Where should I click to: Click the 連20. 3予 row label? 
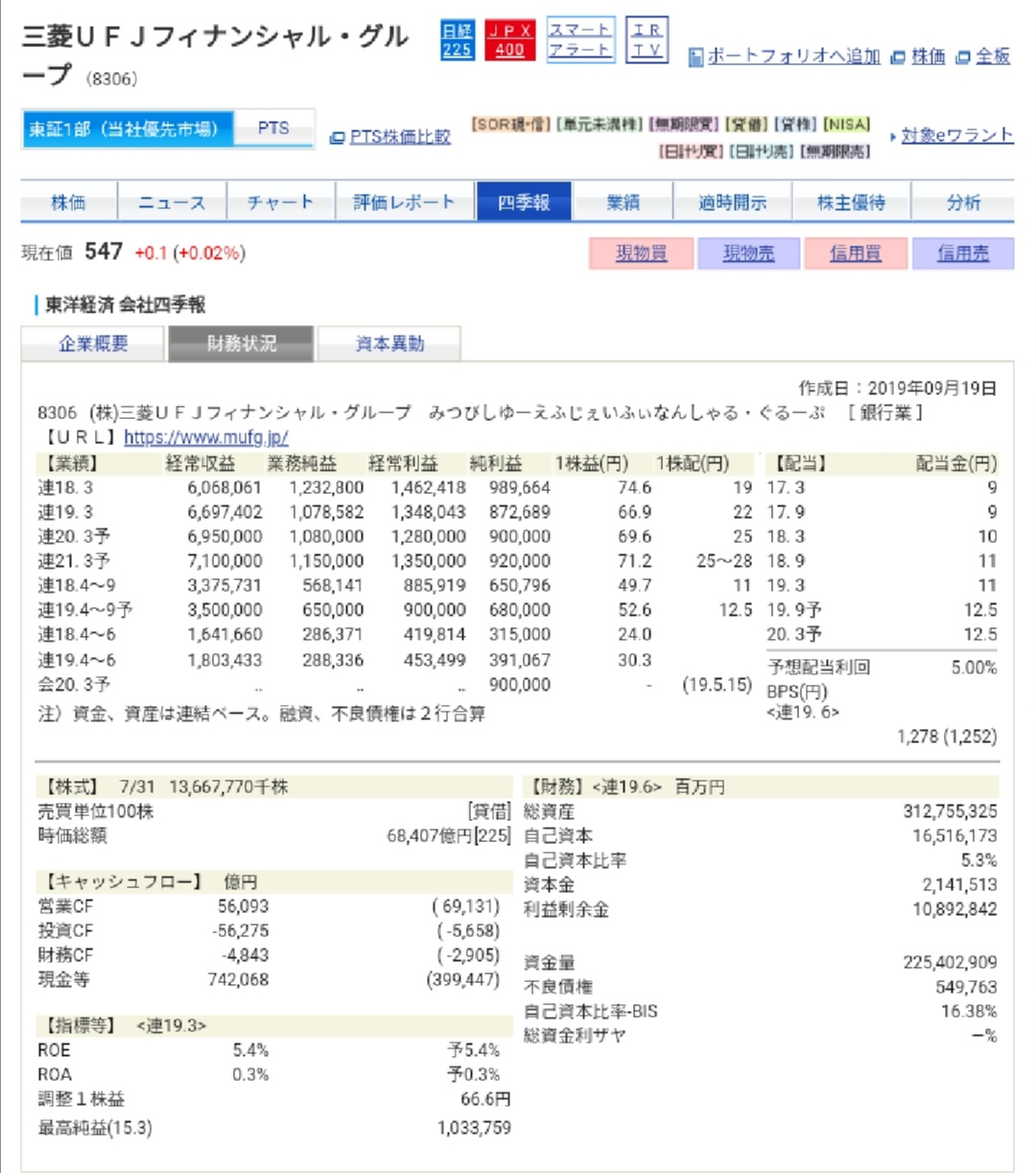(x=74, y=536)
